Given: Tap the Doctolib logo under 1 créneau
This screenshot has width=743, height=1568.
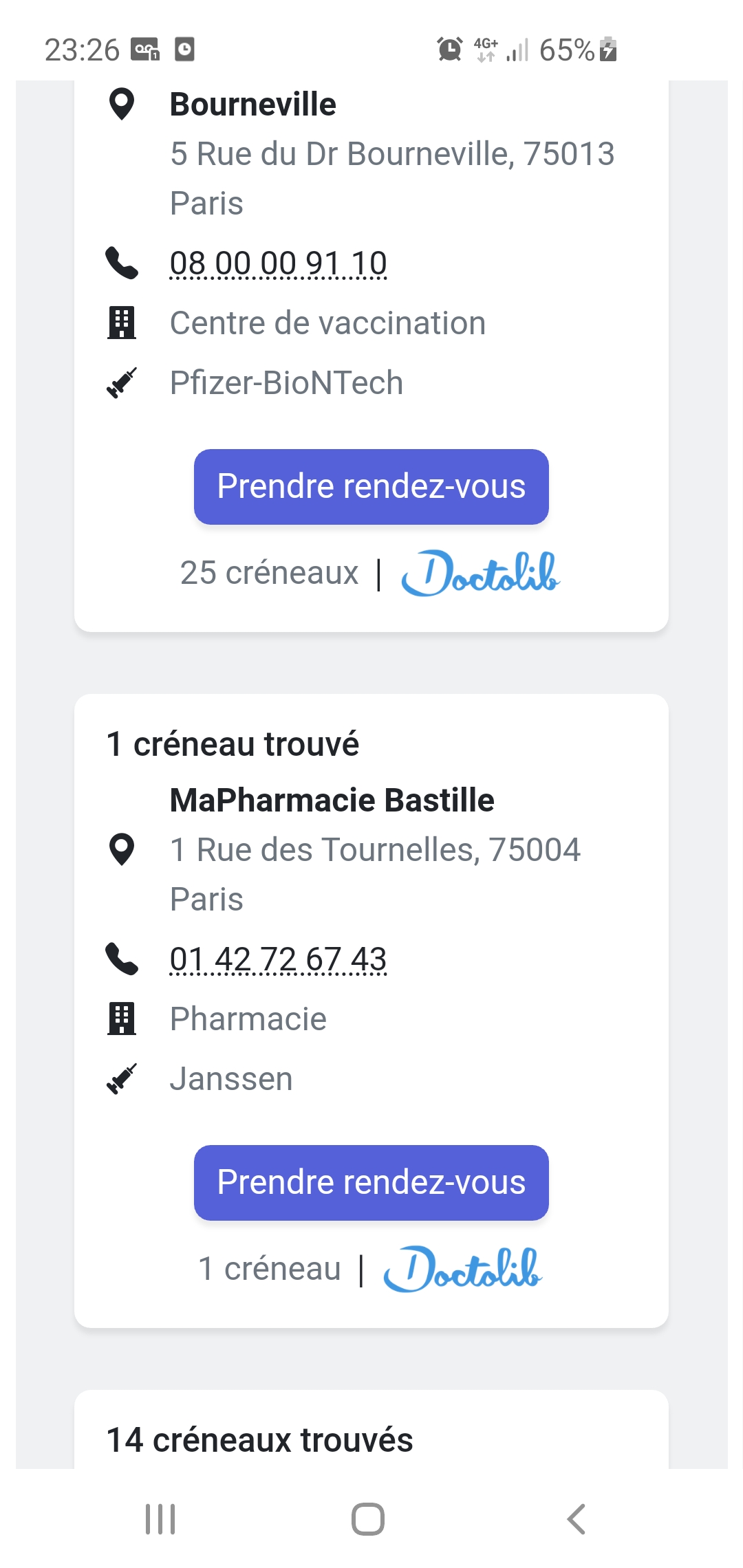Looking at the screenshot, I should (x=462, y=1269).
